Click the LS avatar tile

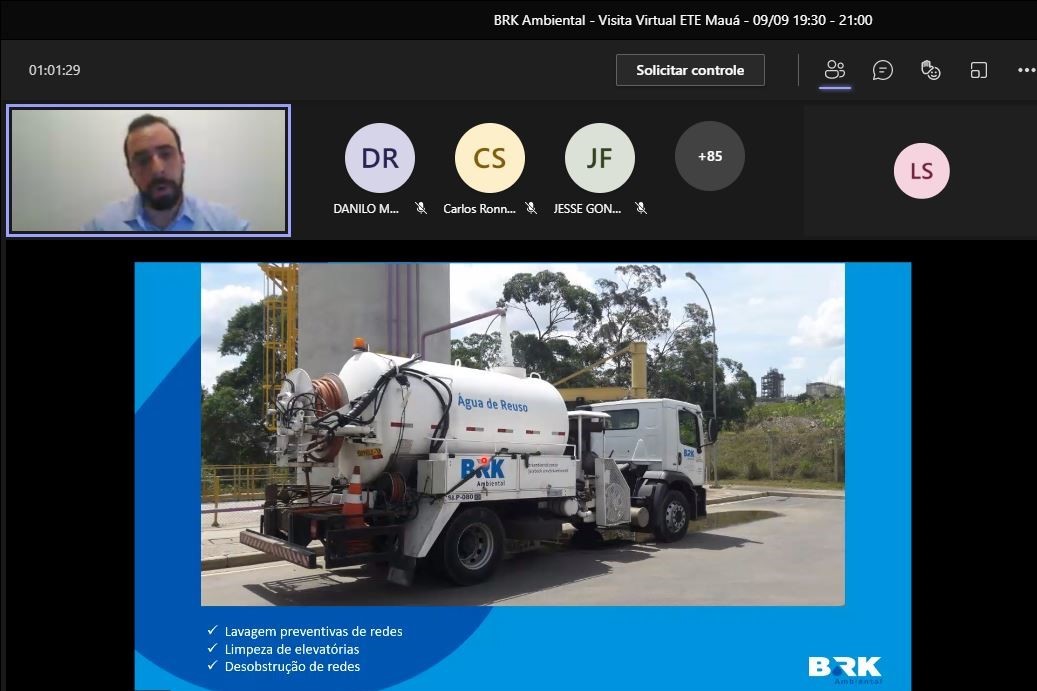pyautogui.click(x=921, y=171)
